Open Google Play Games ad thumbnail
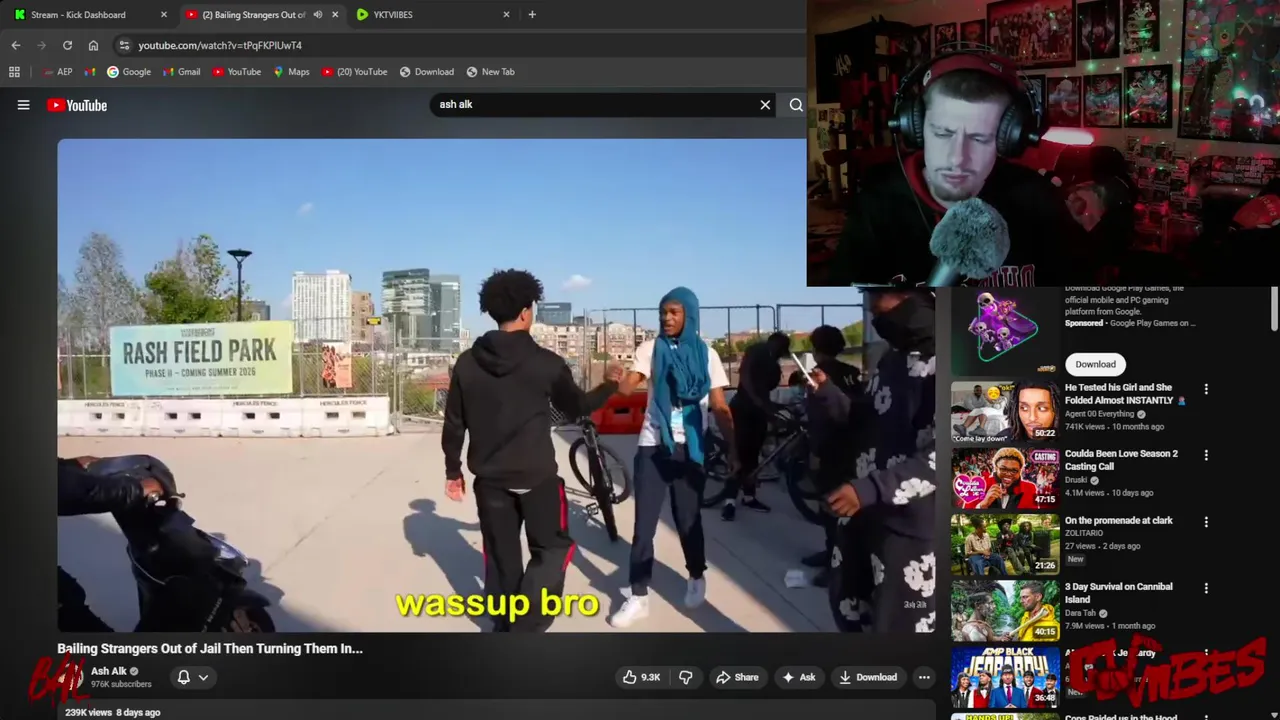Screen dimensions: 1280x720 coord(1004,330)
